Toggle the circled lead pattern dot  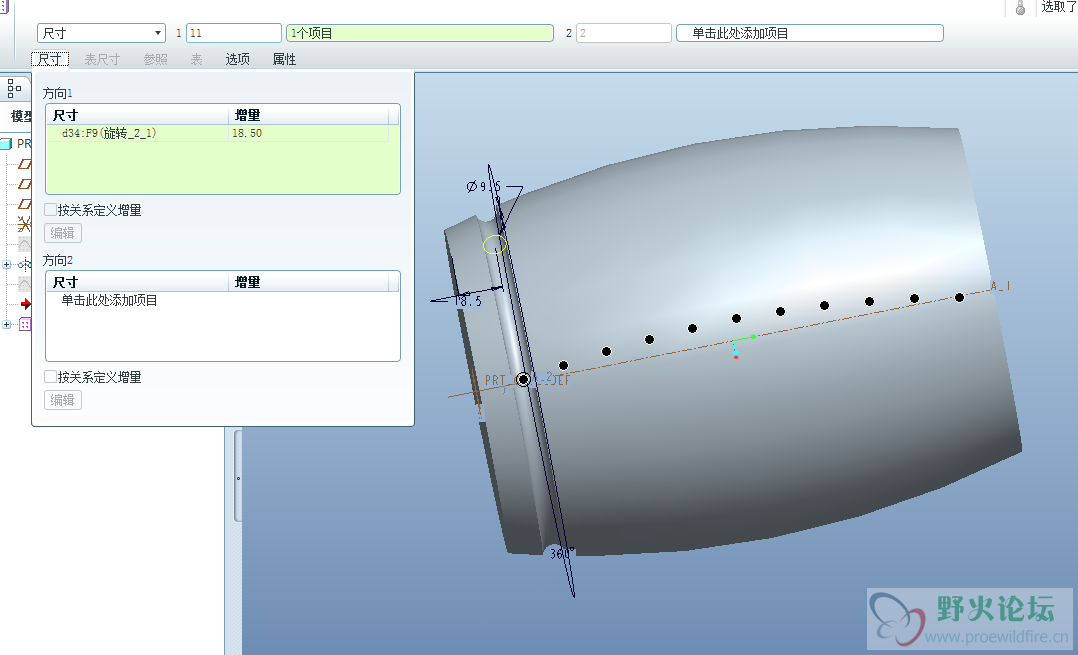coord(523,379)
